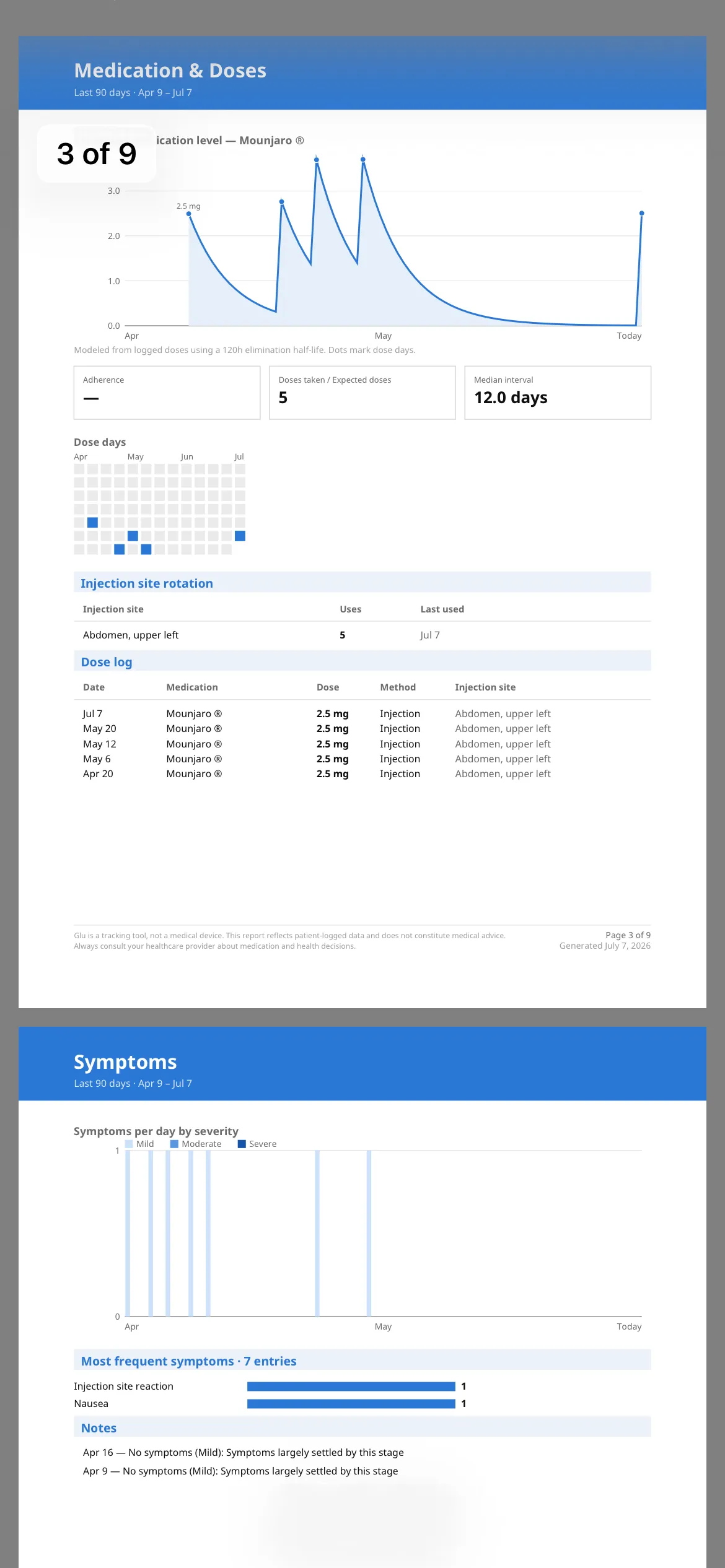Click the 'Apr 20' date in the dose log
Image resolution: width=725 pixels, height=1568 pixels.
pos(98,774)
